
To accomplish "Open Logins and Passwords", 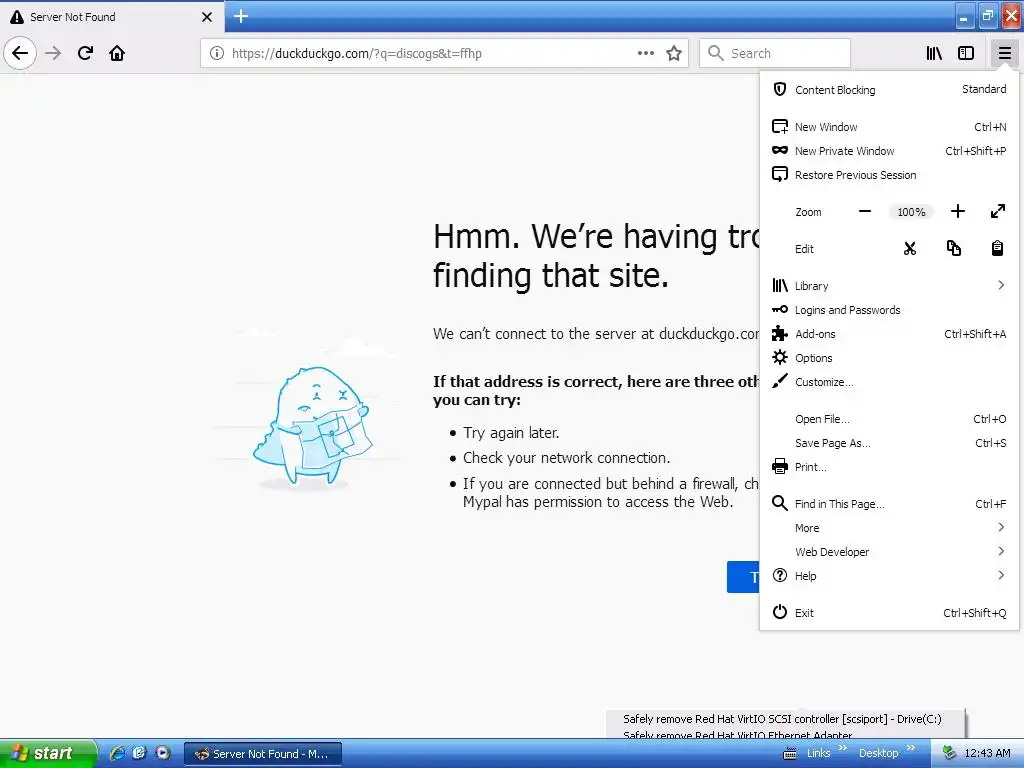I will [889, 310].
